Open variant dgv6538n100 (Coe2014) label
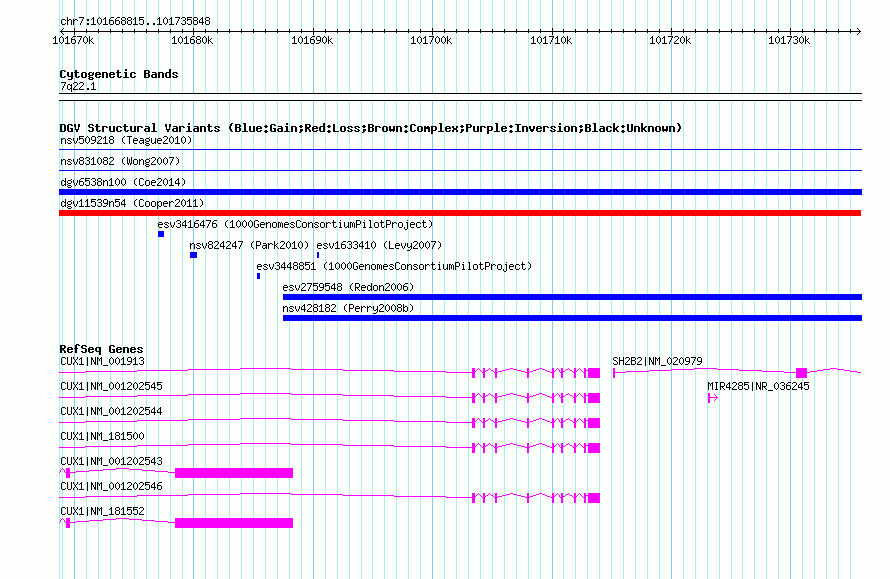 pyautogui.click(x=123, y=182)
